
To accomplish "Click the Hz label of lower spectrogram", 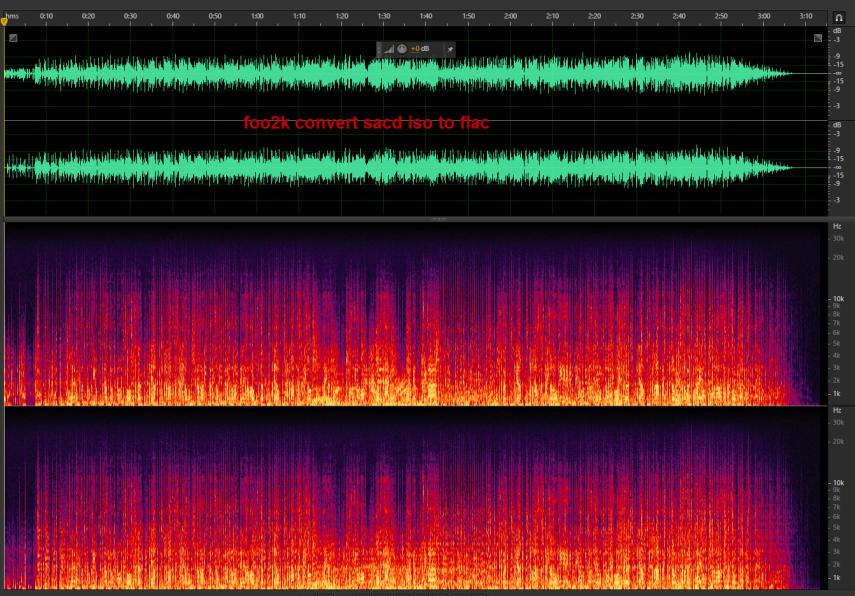I will [836, 411].
